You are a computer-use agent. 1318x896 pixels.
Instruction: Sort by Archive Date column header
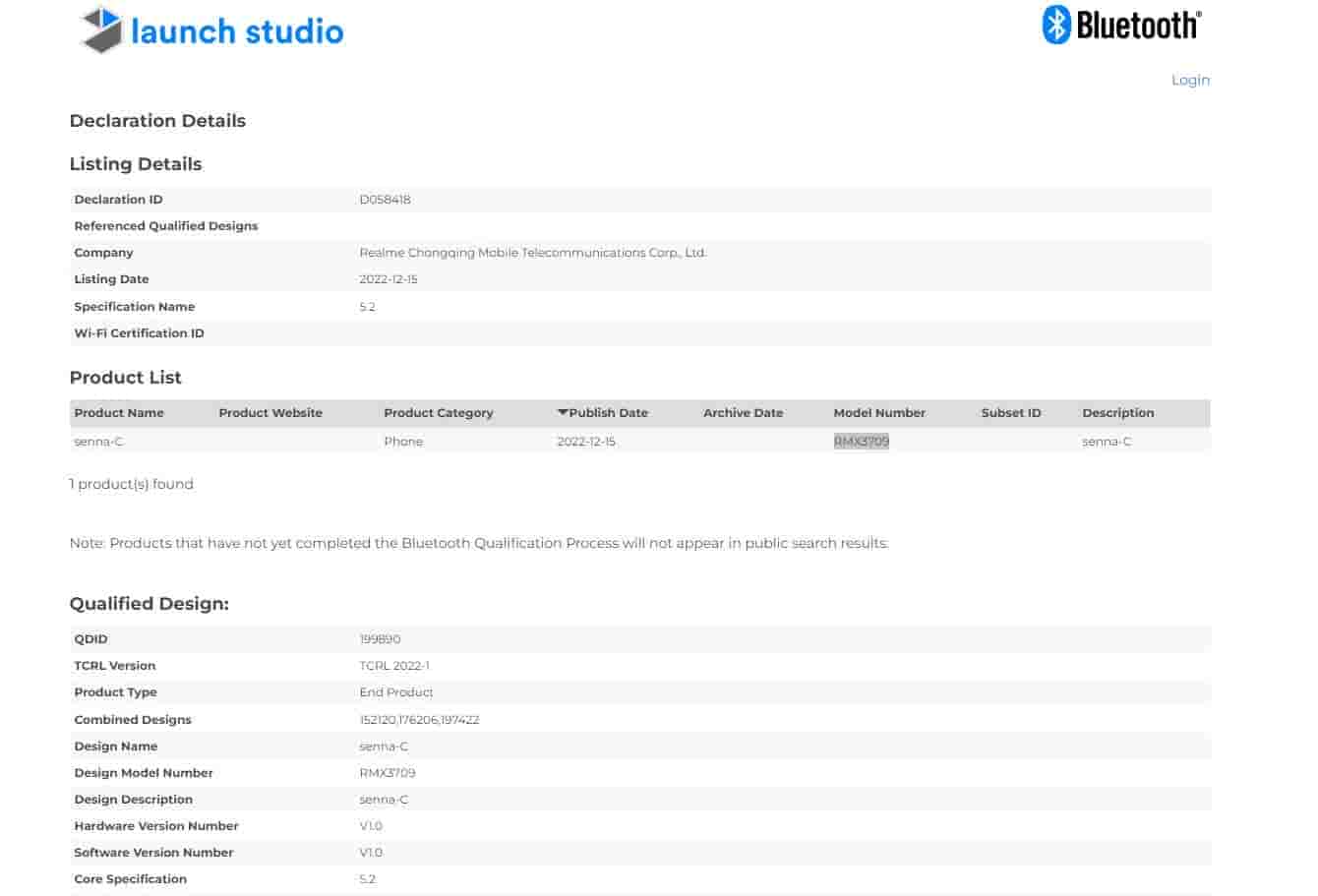click(x=743, y=413)
